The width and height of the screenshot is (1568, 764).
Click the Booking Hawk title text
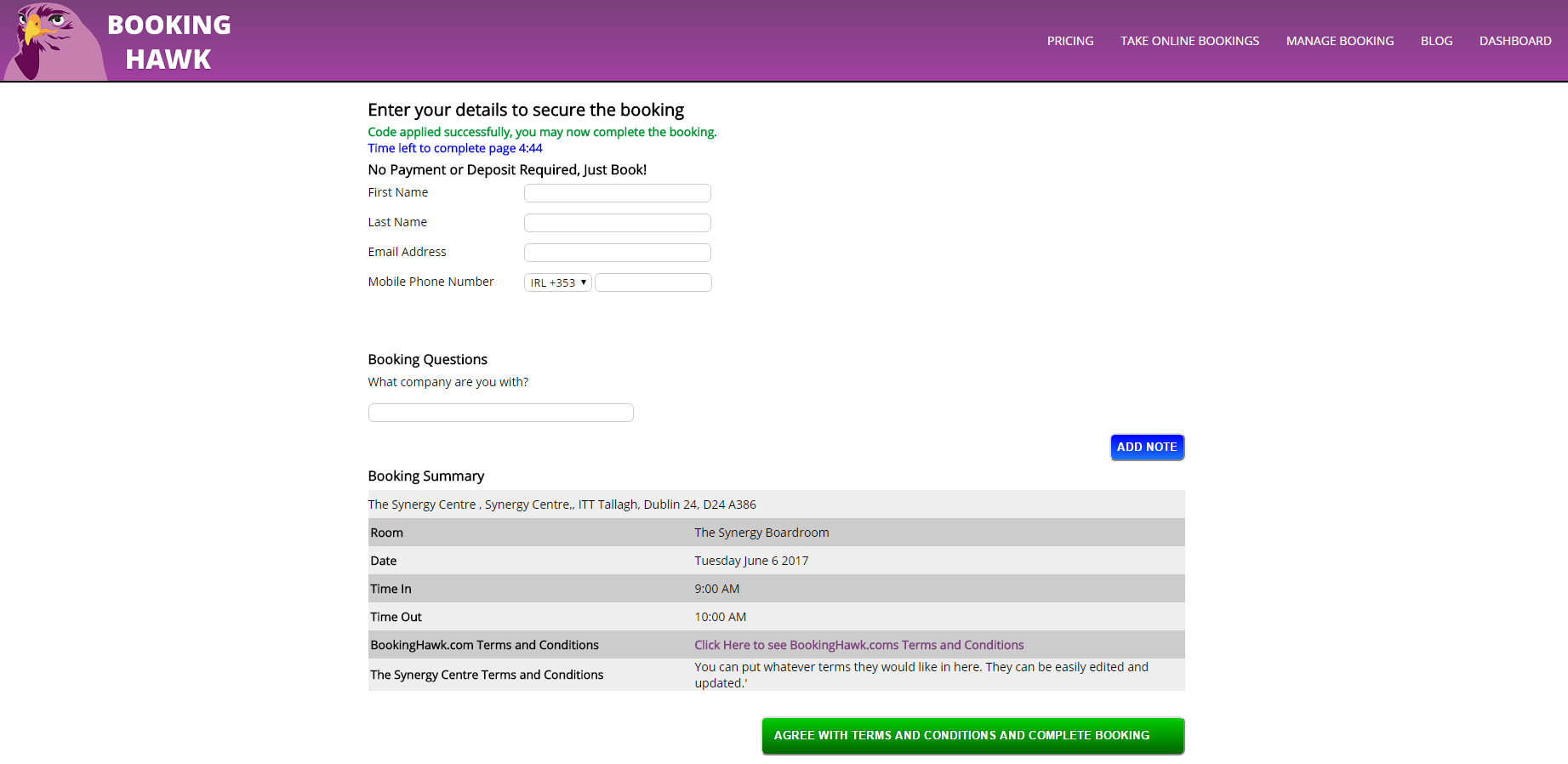168,42
